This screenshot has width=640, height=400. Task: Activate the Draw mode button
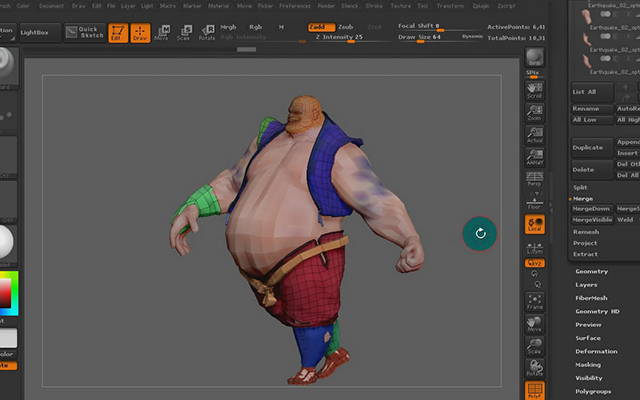click(140, 33)
